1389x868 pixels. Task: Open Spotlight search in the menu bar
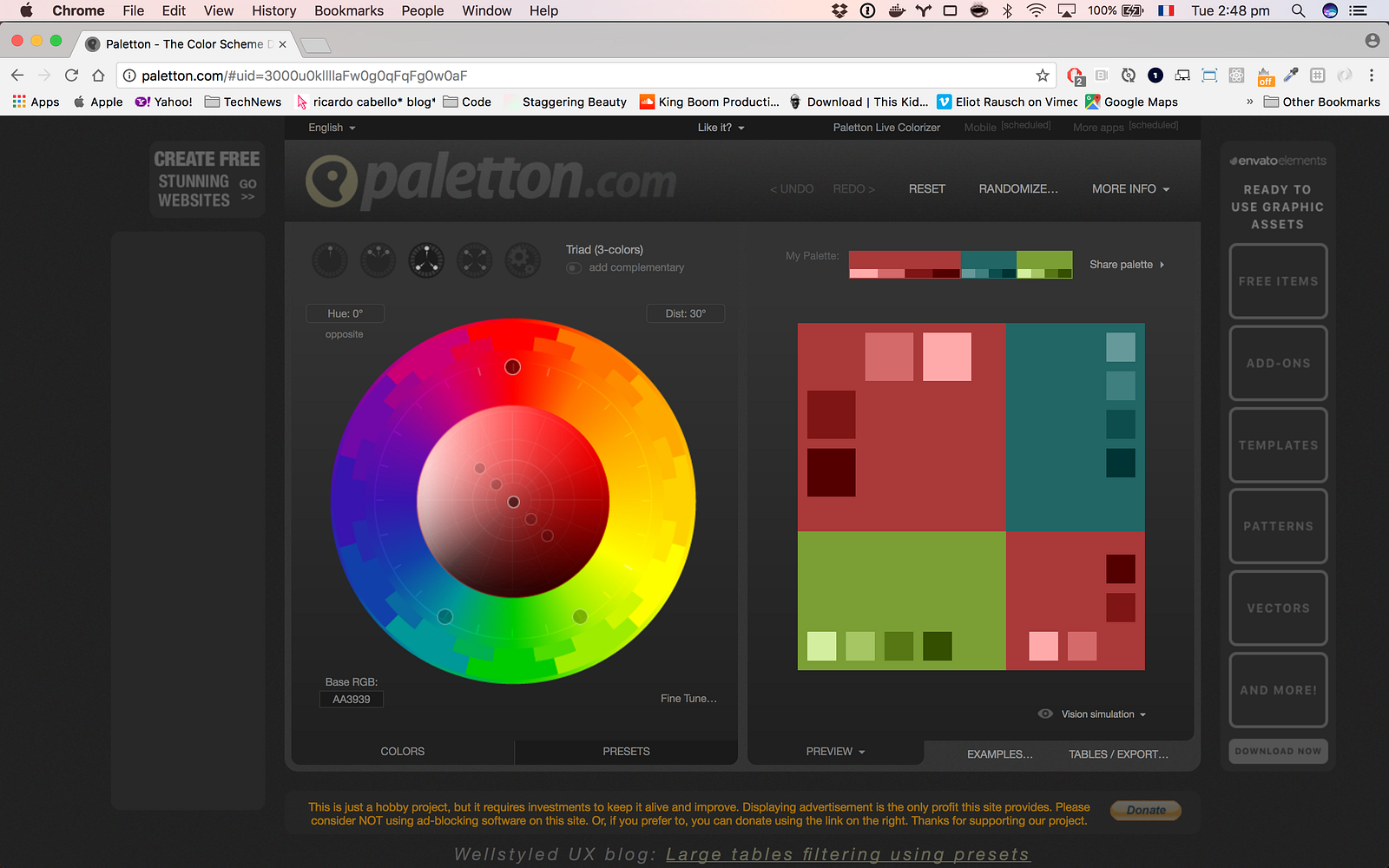[1298, 10]
